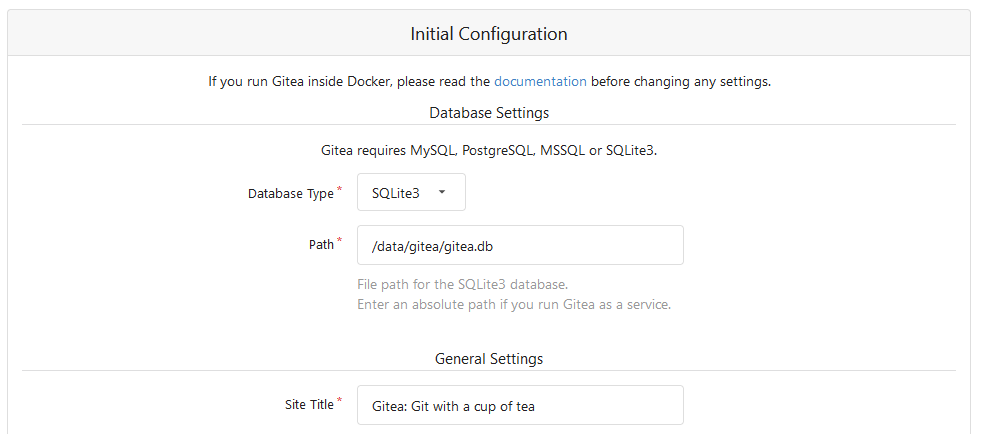Viewport: 987px width, 434px height.
Task: Click the Initial Configuration header
Action: 489,34
